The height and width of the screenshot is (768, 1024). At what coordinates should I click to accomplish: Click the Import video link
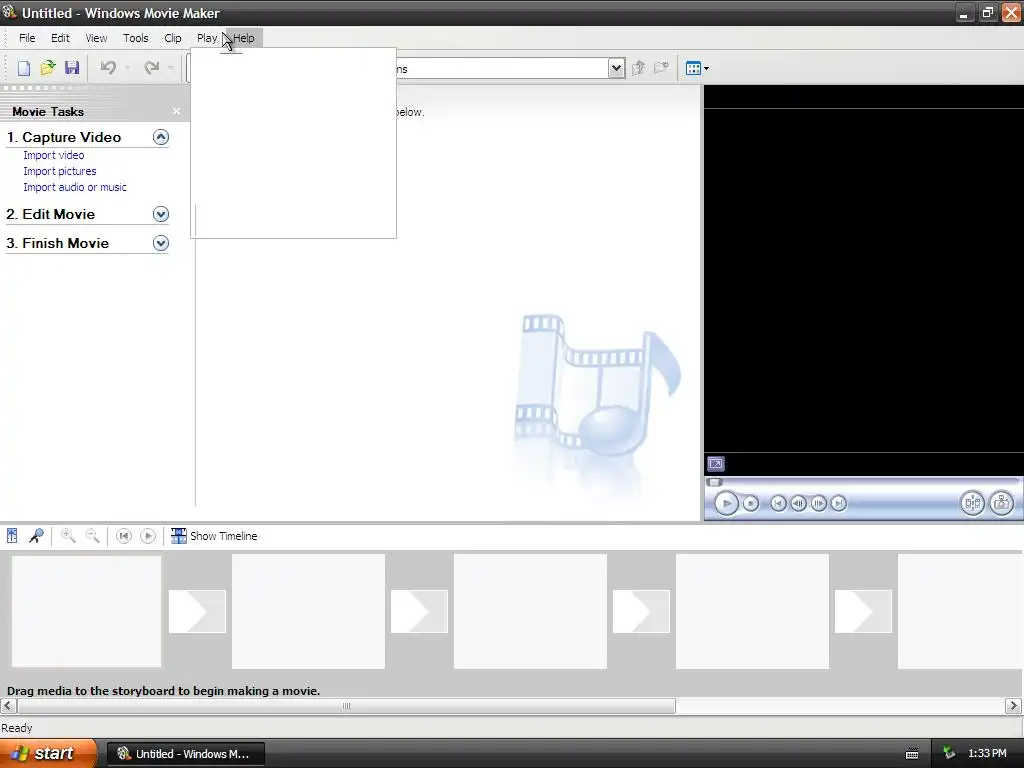(54, 155)
